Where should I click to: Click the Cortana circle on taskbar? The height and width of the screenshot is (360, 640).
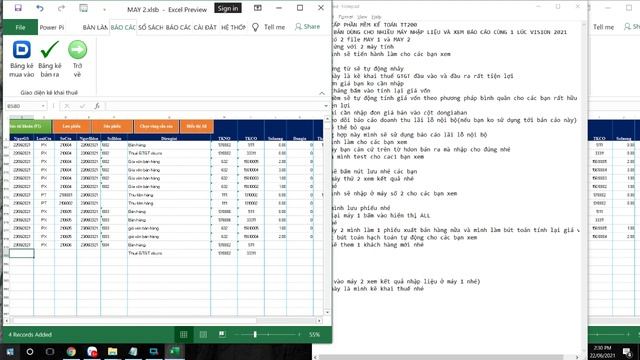click(x=30, y=351)
